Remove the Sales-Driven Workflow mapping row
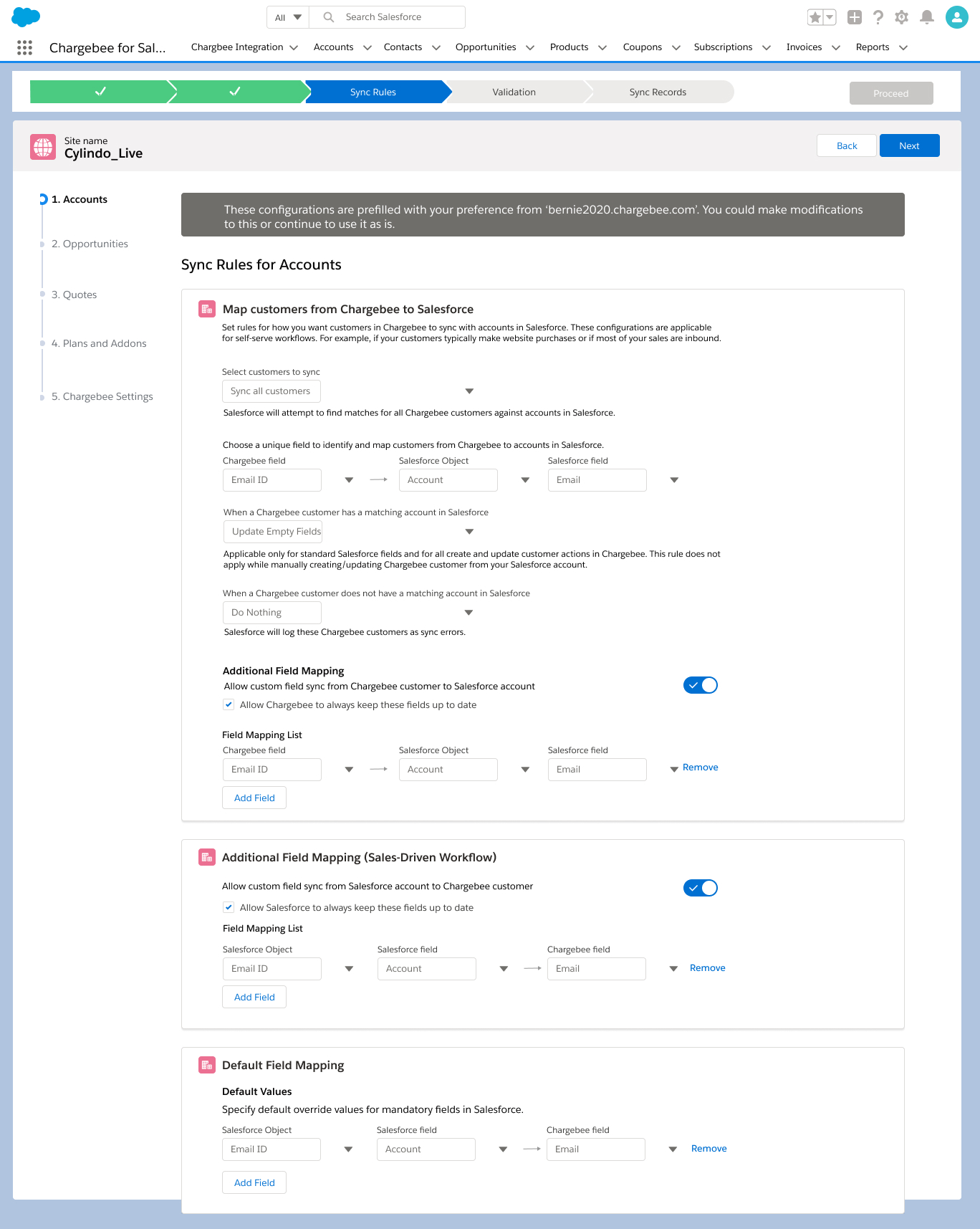This screenshot has height=1229, width=980. coord(708,968)
